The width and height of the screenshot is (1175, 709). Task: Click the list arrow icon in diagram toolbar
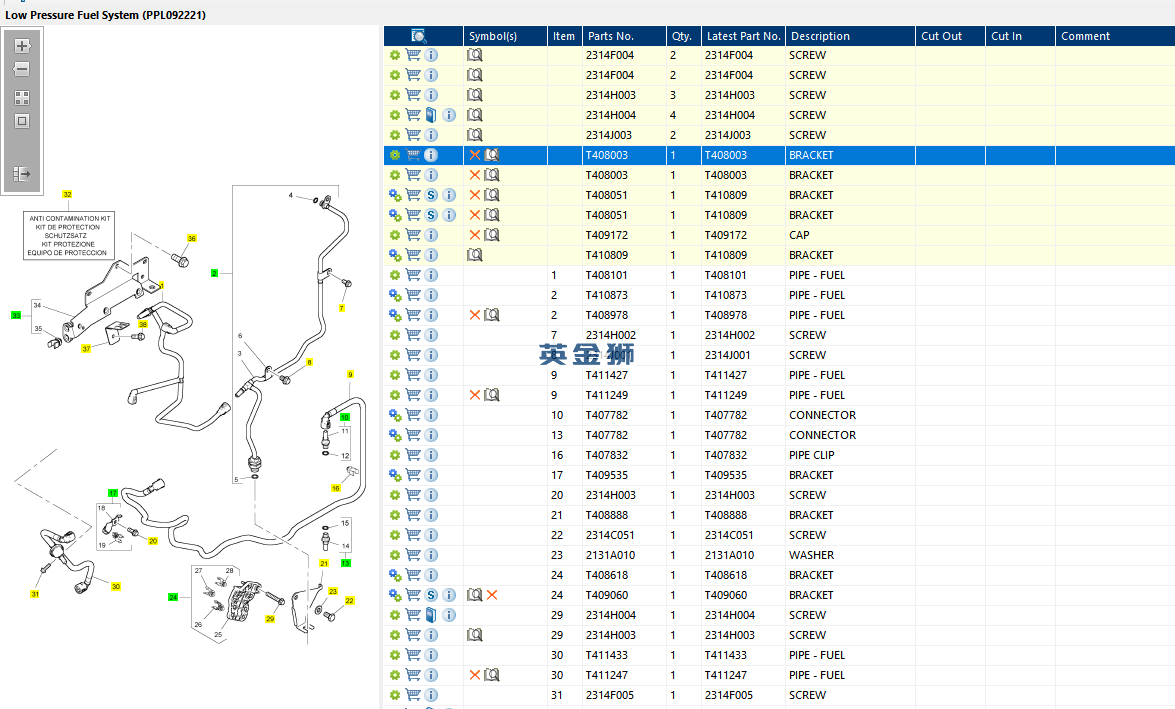click(x=22, y=174)
